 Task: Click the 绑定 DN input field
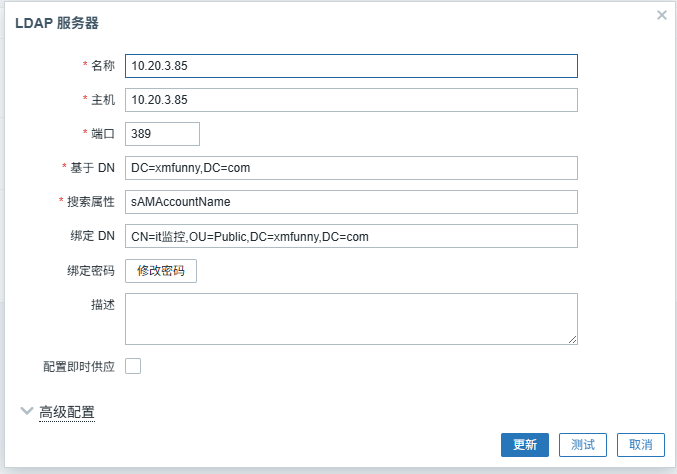pos(351,236)
